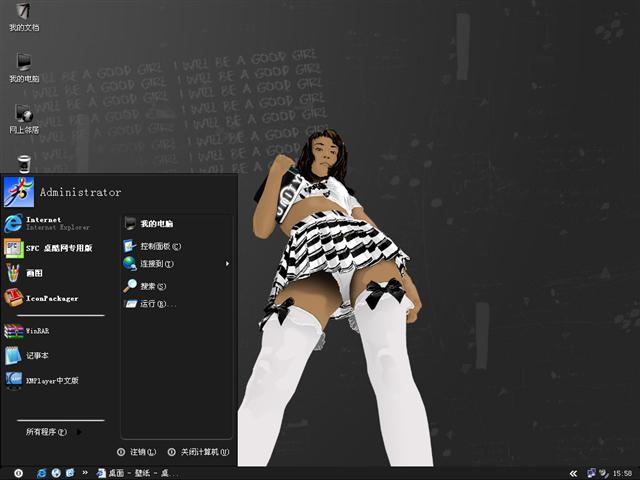Expand 所有程序(P) program list
Viewport: 640px width, 480px height.
tap(54, 432)
